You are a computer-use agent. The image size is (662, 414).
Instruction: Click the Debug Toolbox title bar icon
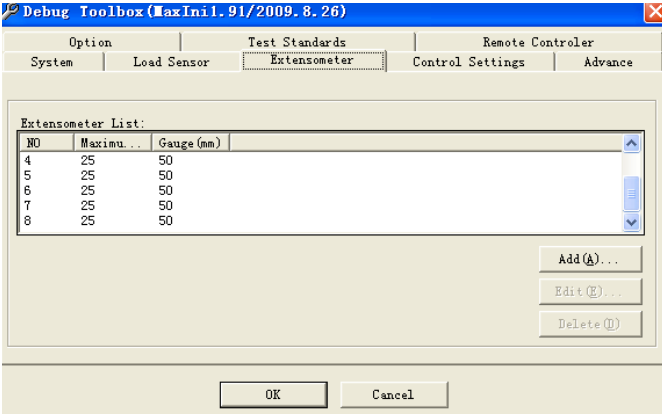coord(10,12)
